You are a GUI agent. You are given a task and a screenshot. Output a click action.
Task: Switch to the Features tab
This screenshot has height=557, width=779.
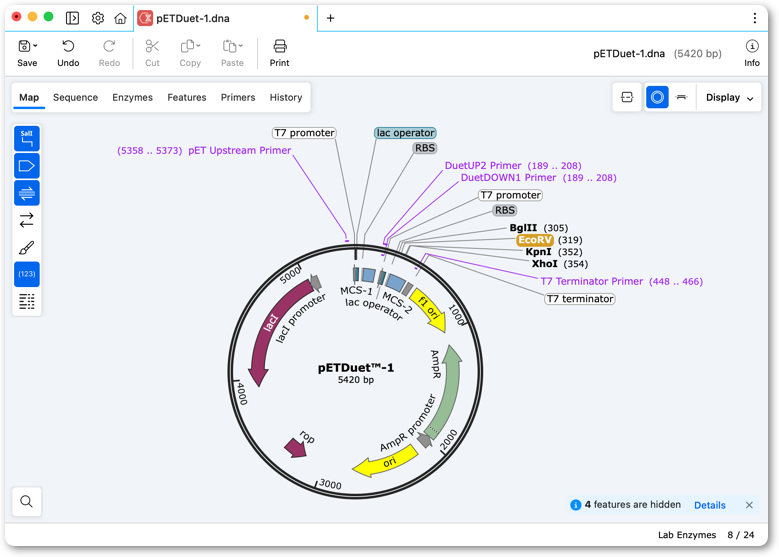coord(187,97)
